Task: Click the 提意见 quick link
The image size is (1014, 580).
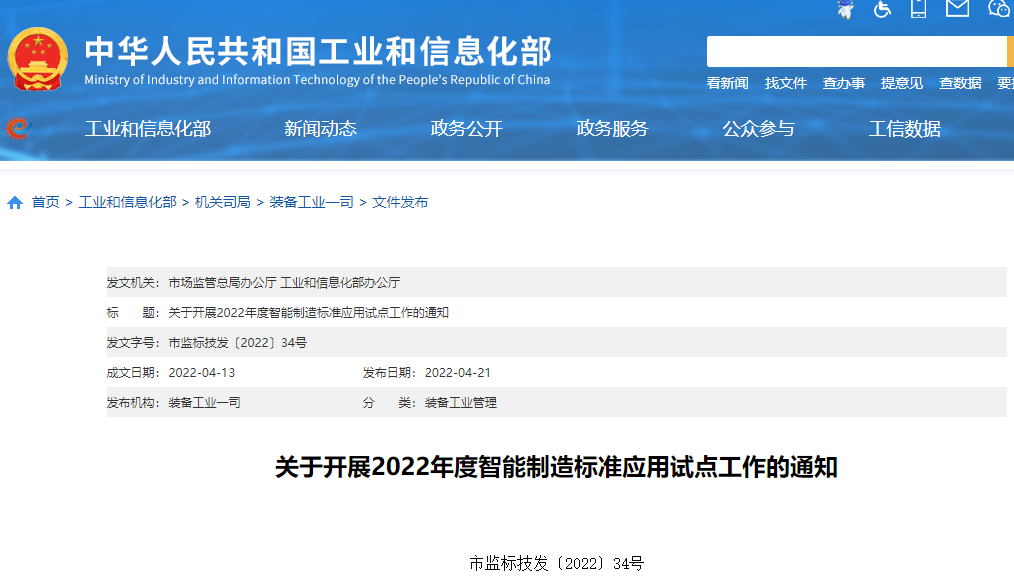Action: [902, 83]
